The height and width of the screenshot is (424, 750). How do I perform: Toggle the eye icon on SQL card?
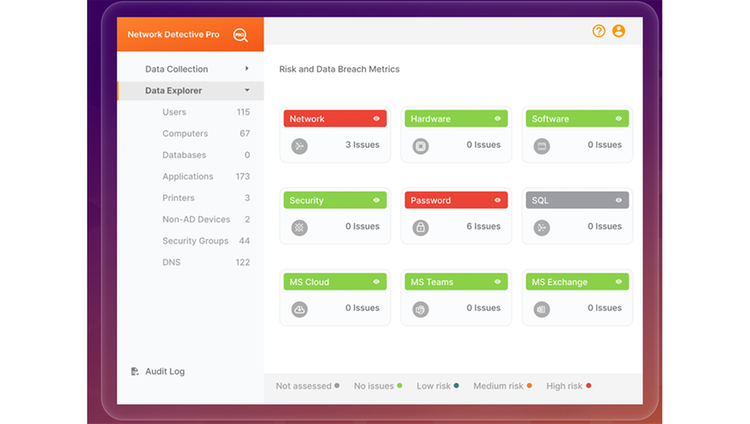tap(618, 200)
